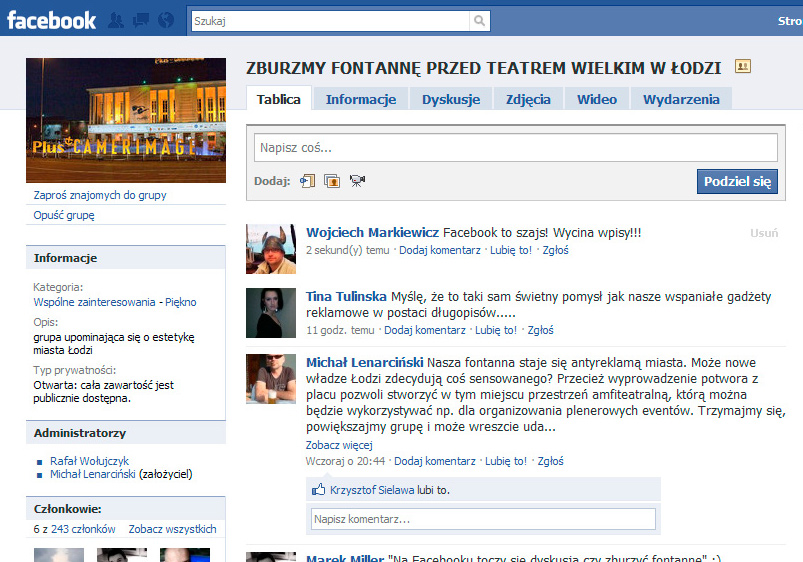Switch to the Tablica tab
803x562 pixels.
click(x=279, y=99)
